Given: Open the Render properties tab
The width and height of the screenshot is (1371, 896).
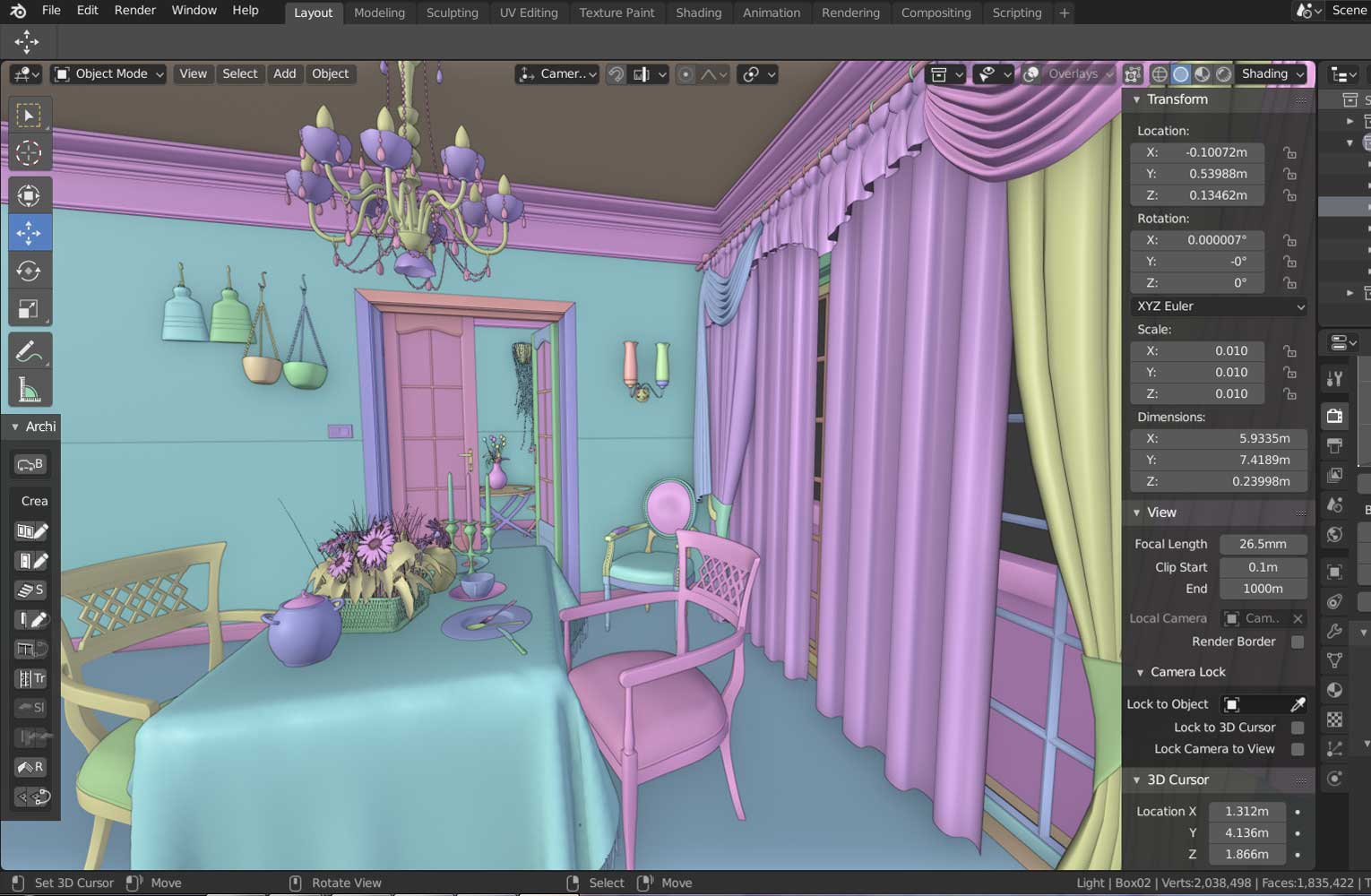Looking at the screenshot, I should [x=1334, y=416].
